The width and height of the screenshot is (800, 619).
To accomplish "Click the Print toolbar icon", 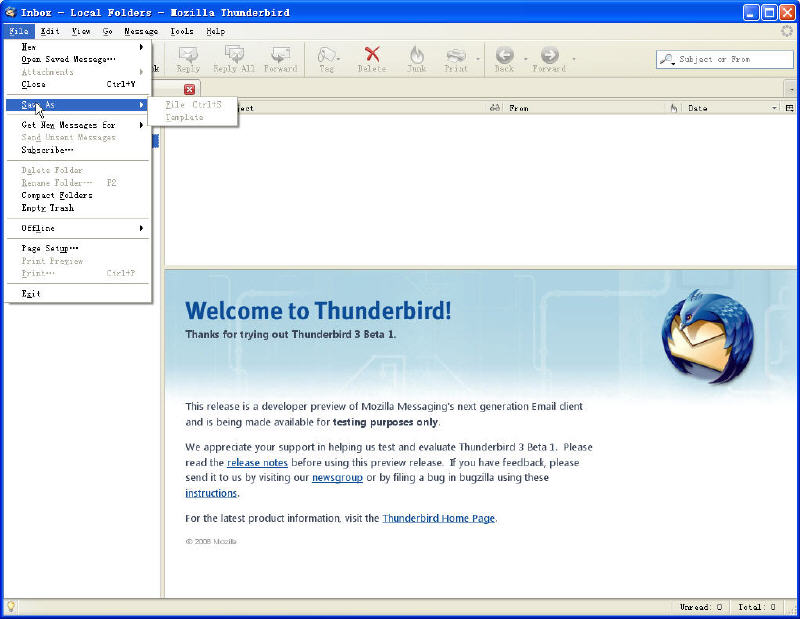I will (456, 55).
